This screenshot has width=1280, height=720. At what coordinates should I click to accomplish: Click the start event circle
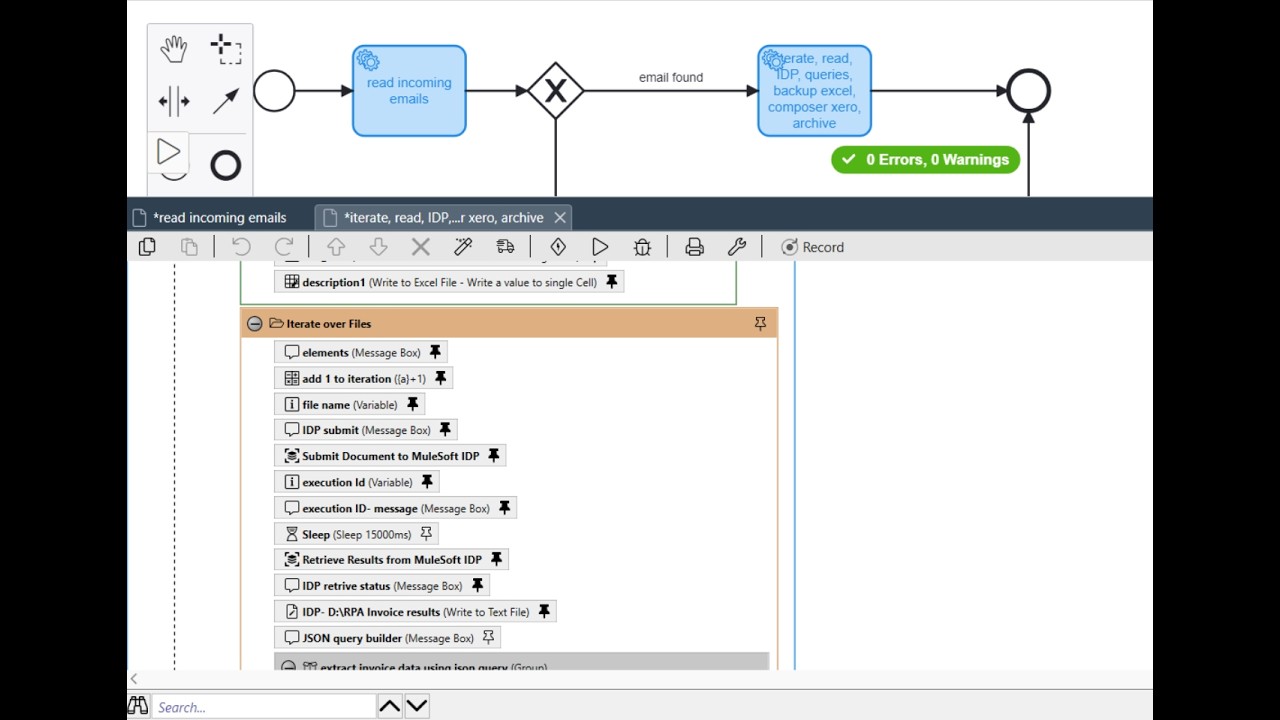coord(274,91)
